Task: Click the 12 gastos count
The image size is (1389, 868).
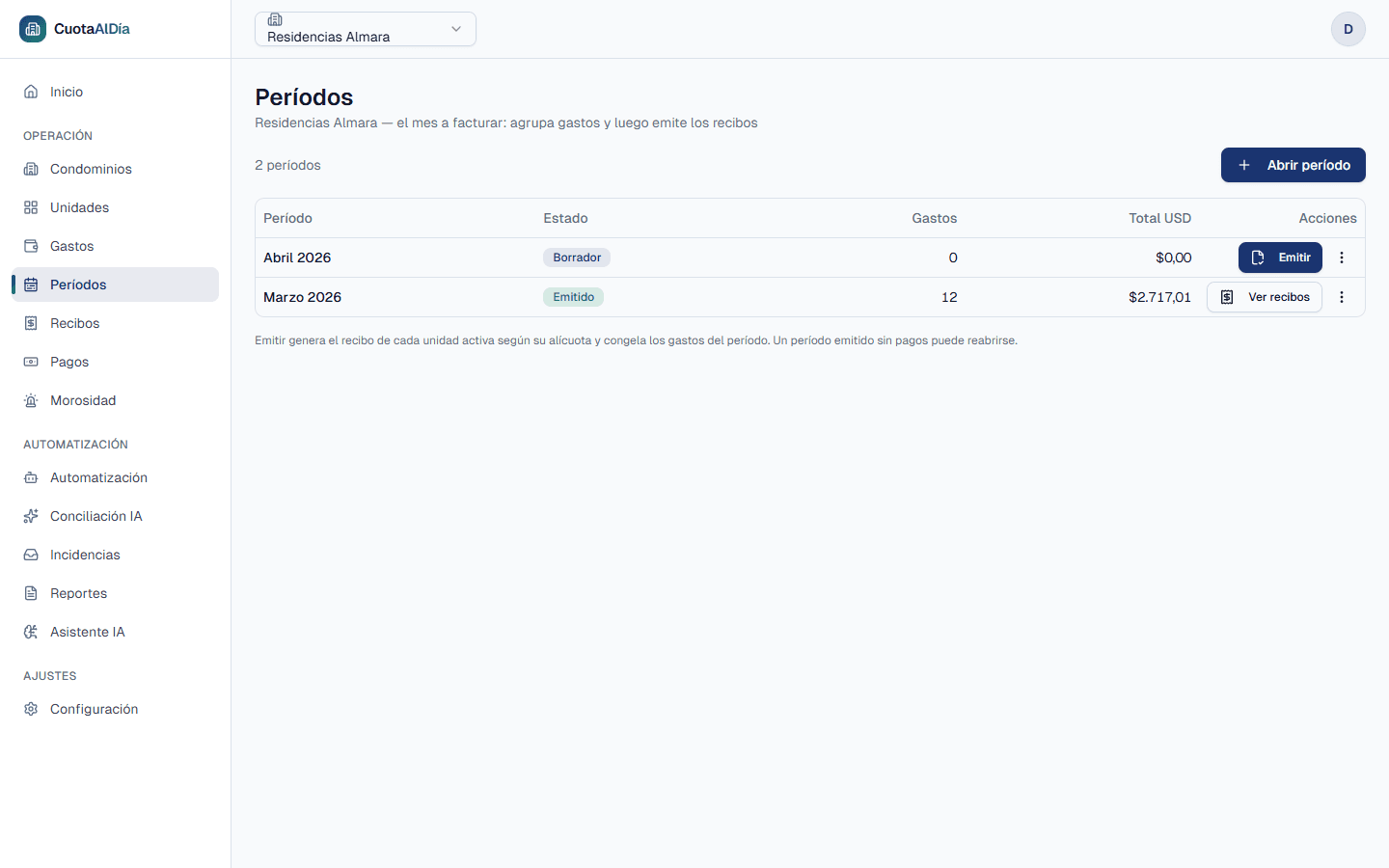Action: 949,297
